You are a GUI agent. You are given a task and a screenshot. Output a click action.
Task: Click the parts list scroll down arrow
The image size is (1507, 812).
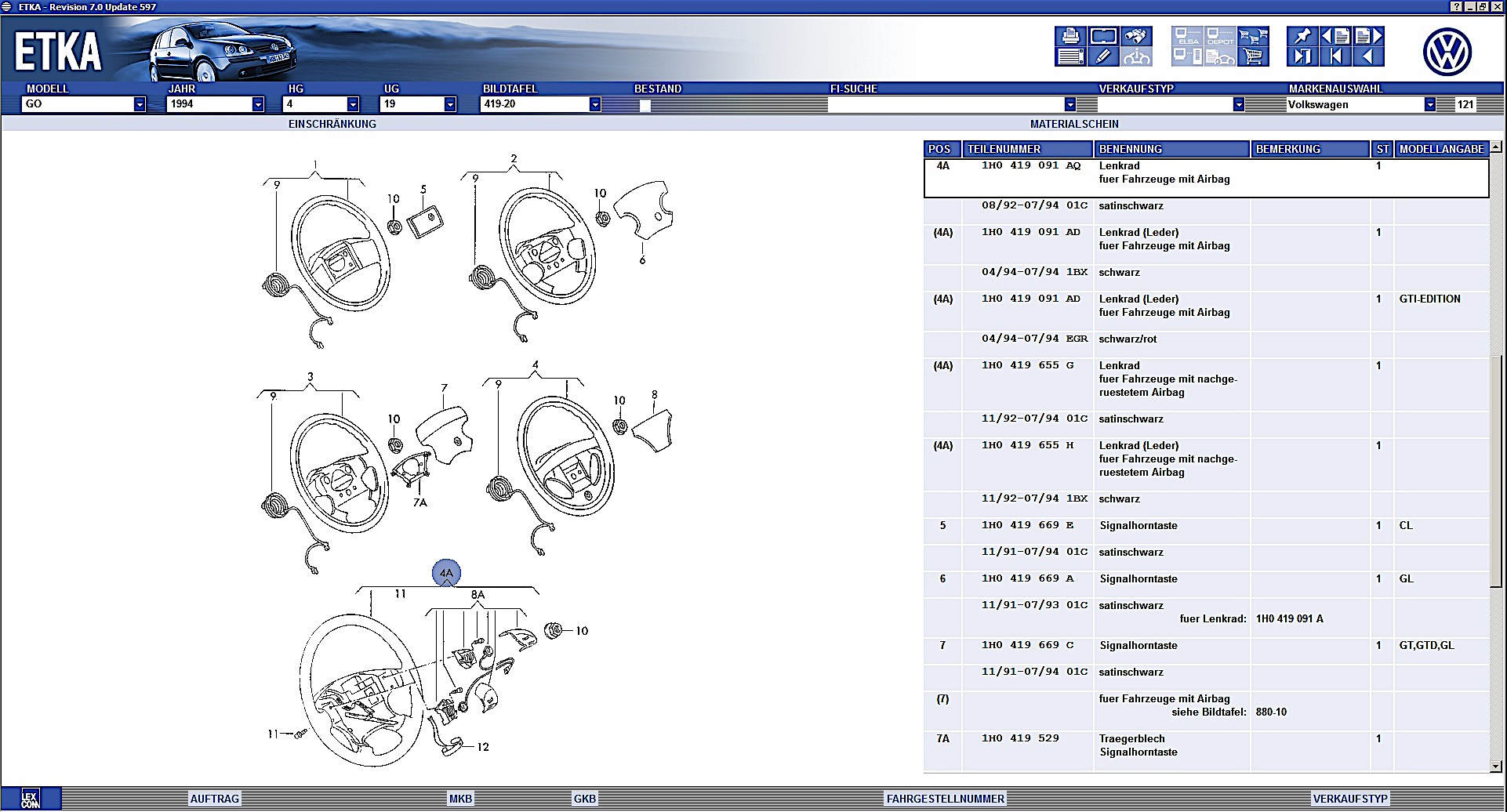tap(1496, 766)
